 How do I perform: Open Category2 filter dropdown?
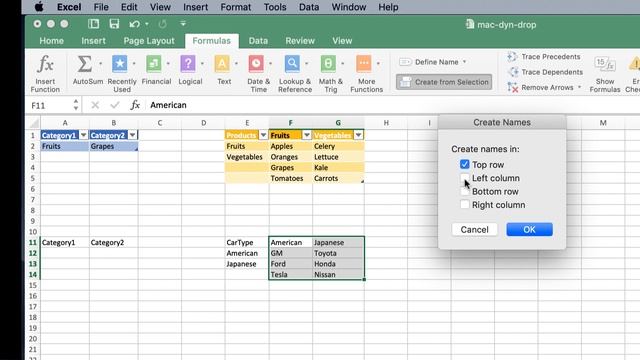pyautogui.click(x=133, y=135)
